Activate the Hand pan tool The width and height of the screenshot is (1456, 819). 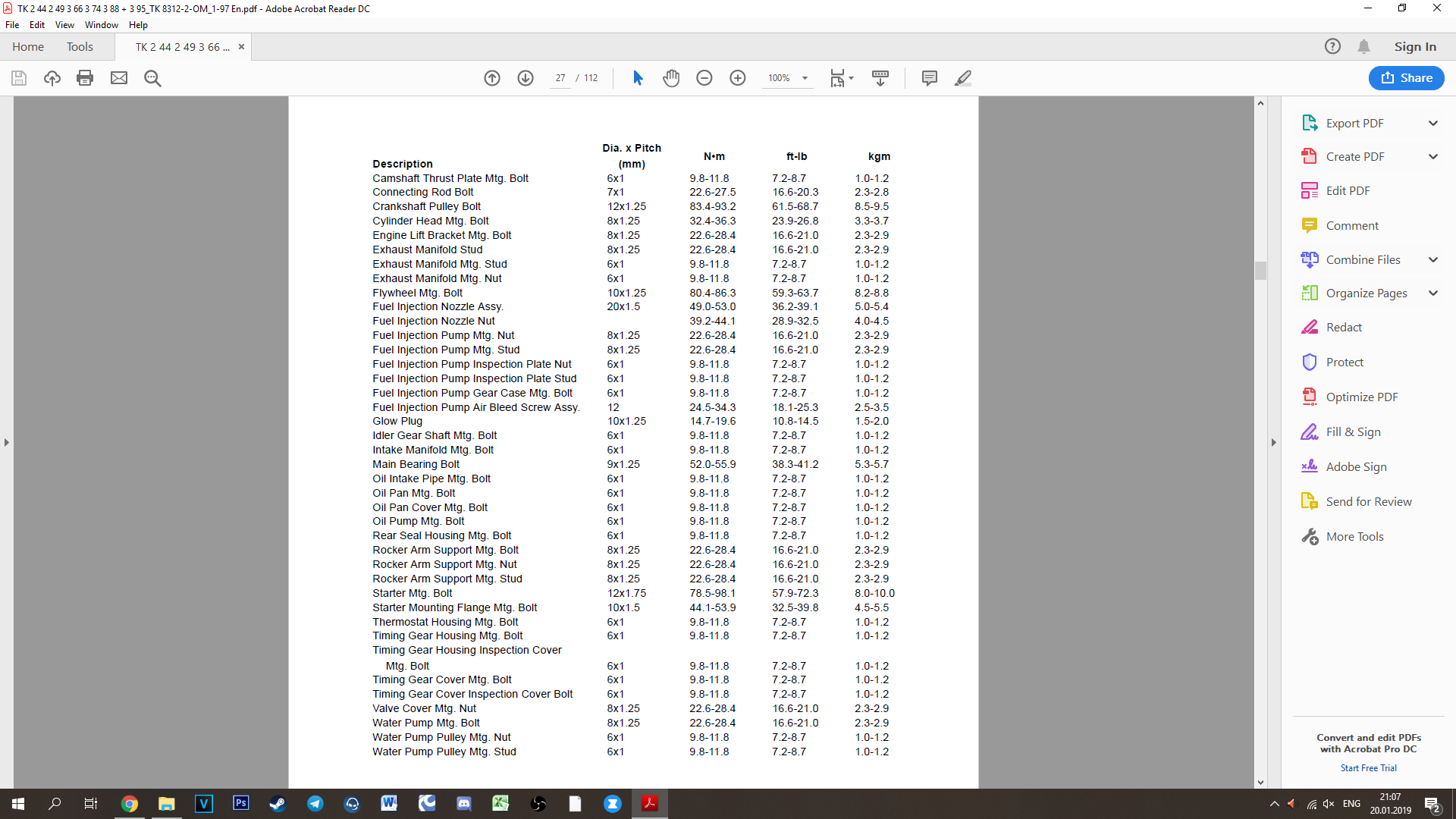point(671,78)
